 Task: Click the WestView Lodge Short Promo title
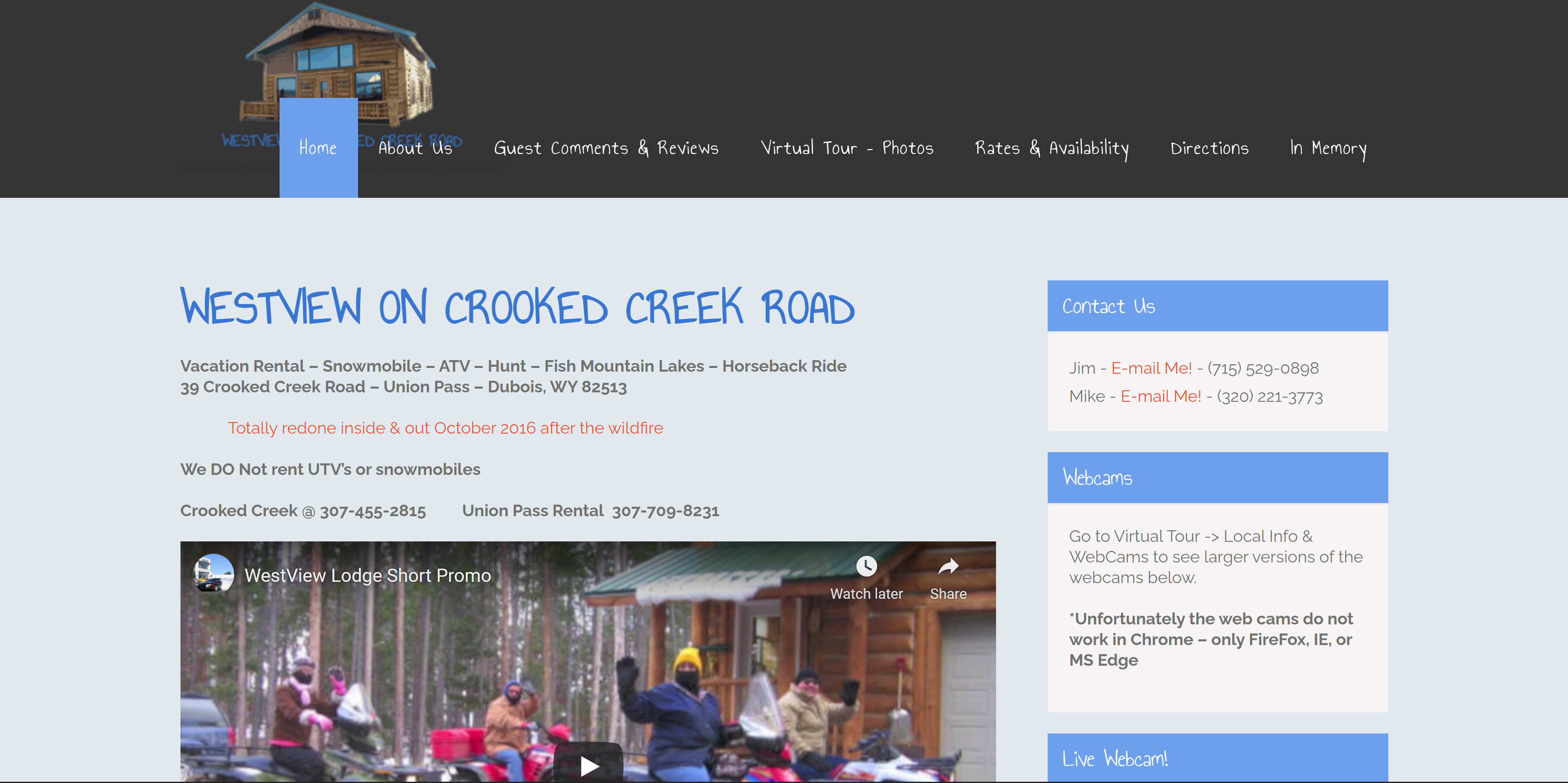[368, 575]
